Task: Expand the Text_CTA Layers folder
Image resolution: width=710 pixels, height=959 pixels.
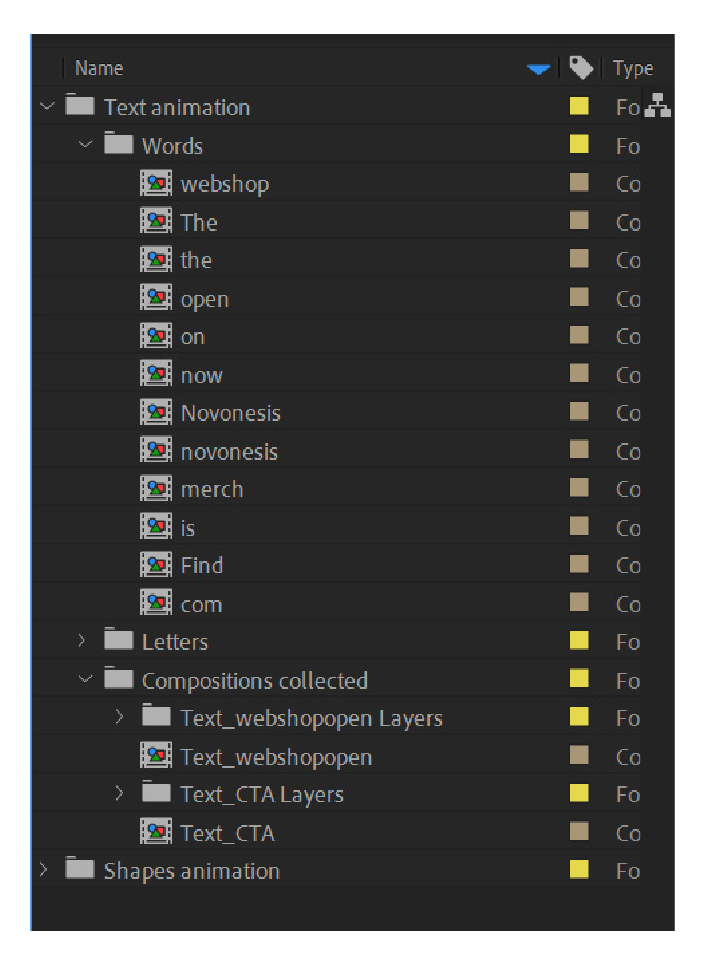Action: pyautogui.click(x=119, y=793)
